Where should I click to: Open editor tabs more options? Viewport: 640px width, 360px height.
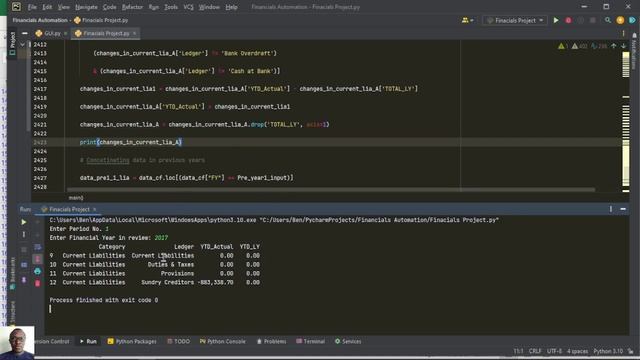point(623,33)
